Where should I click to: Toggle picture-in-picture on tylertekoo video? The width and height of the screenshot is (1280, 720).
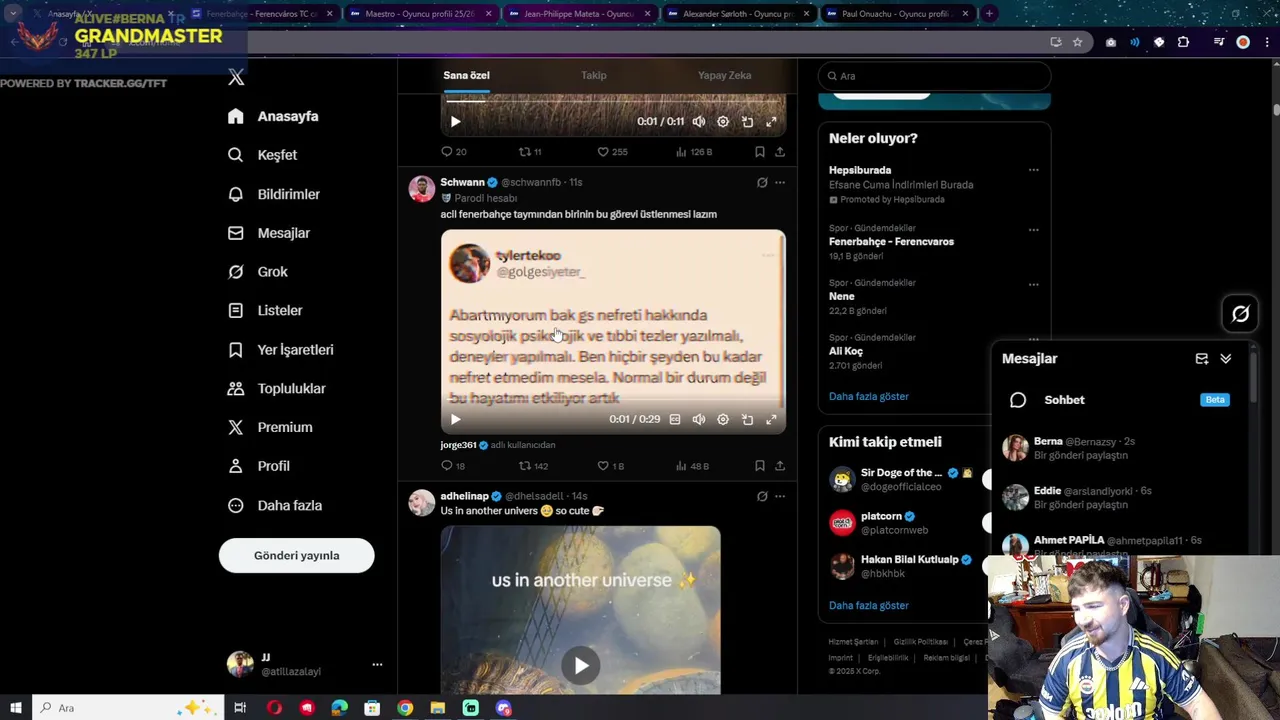pyautogui.click(x=747, y=419)
